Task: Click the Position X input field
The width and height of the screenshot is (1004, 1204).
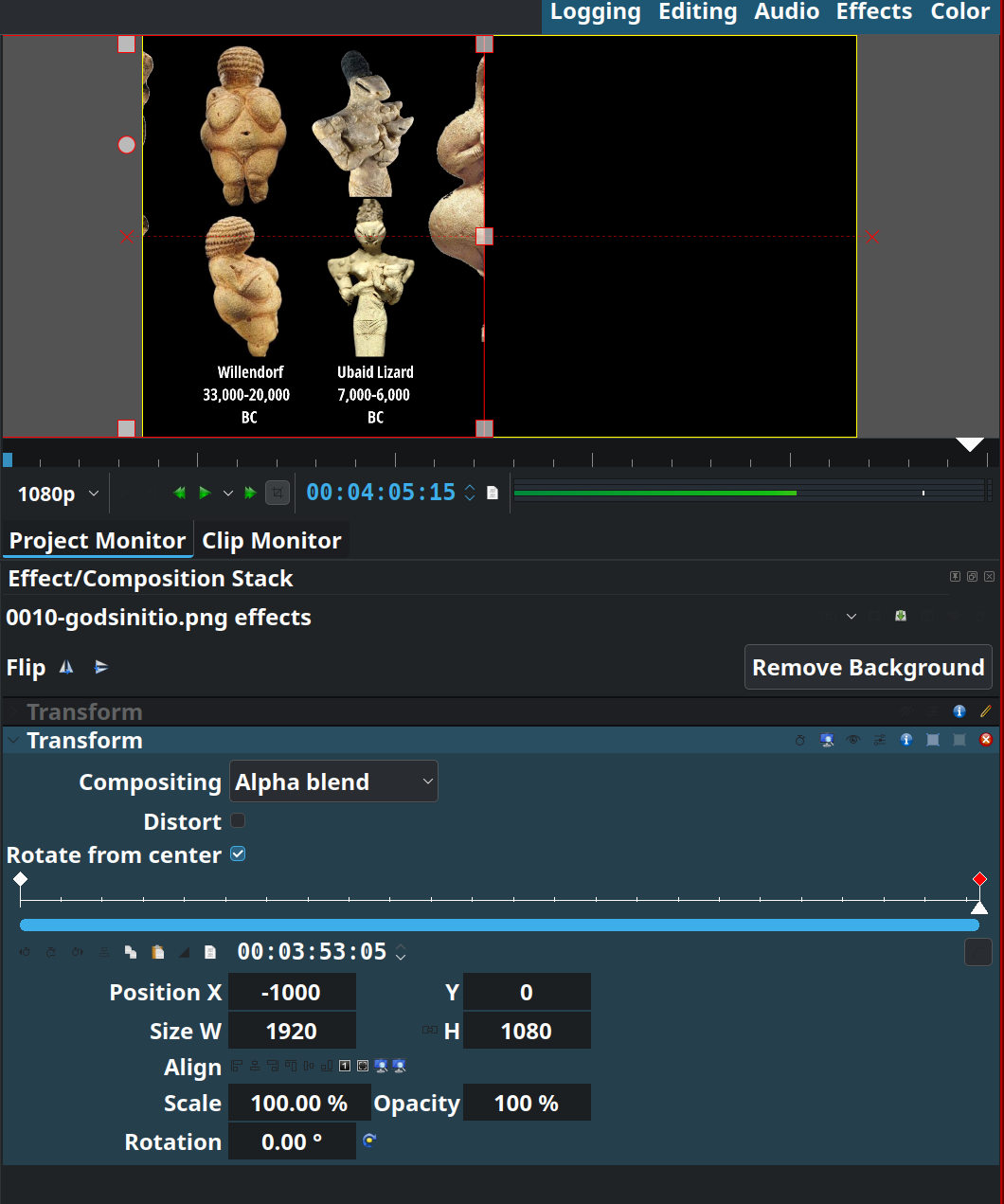Action: 292,993
